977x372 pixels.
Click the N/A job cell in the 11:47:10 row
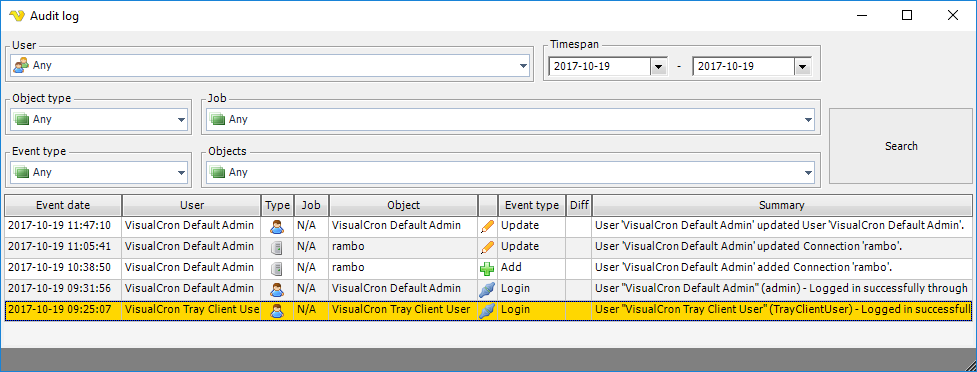click(312, 226)
